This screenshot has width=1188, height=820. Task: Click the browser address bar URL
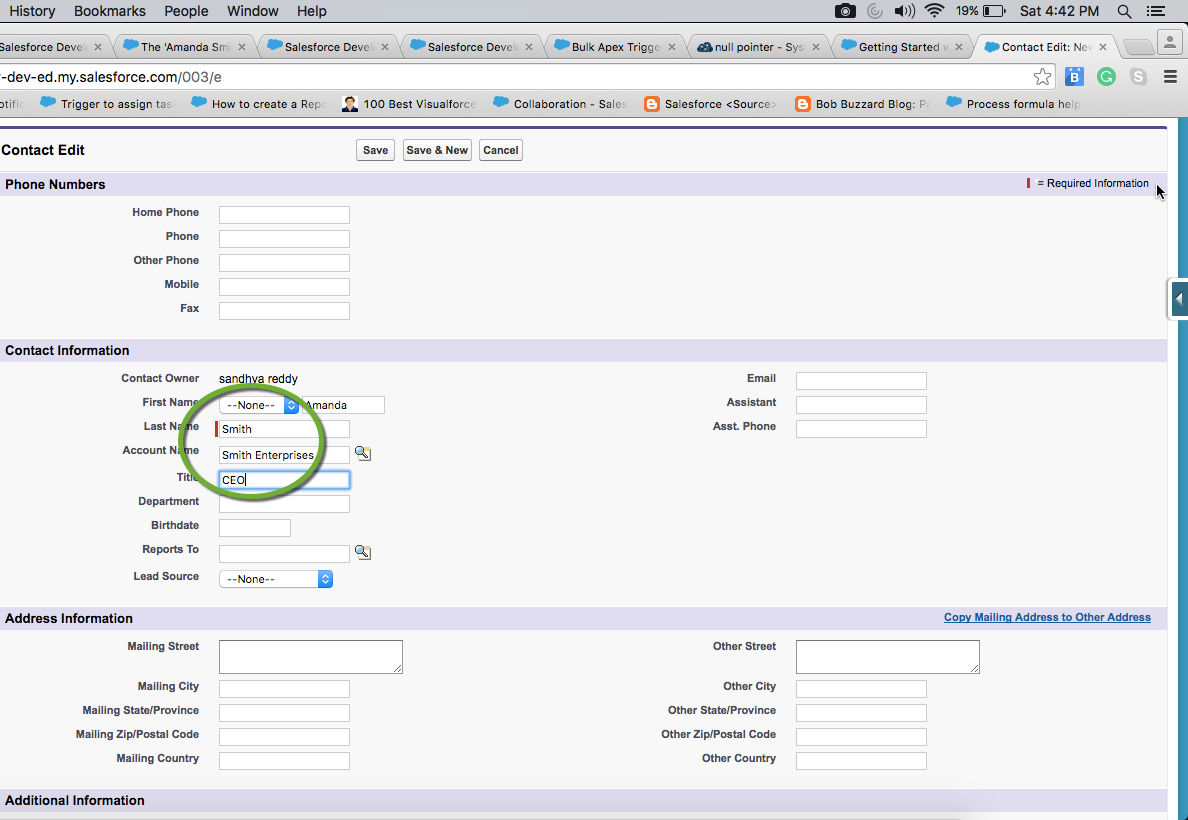tap(111, 77)
